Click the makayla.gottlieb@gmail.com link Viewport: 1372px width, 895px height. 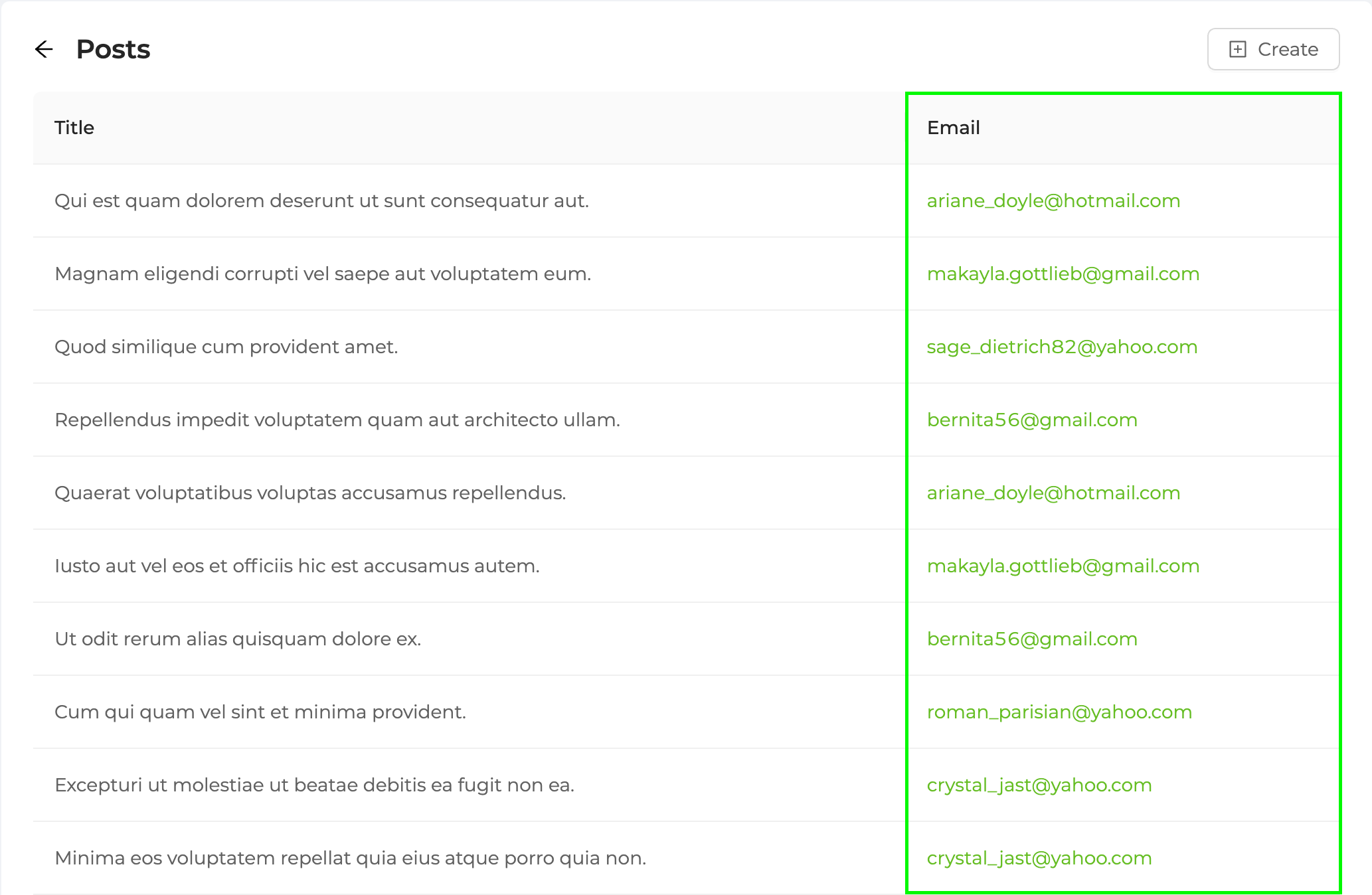1063,274
